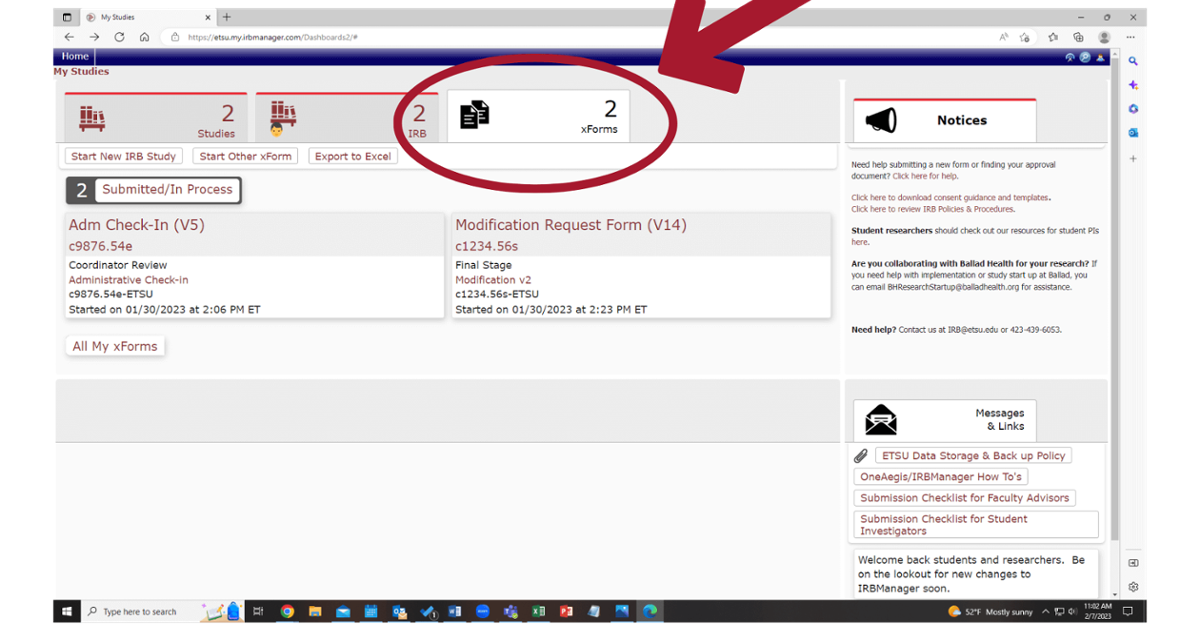This screenshot has width=1200, height=630.
Task: Click the browser refresh button
Action: pos(119,37)
